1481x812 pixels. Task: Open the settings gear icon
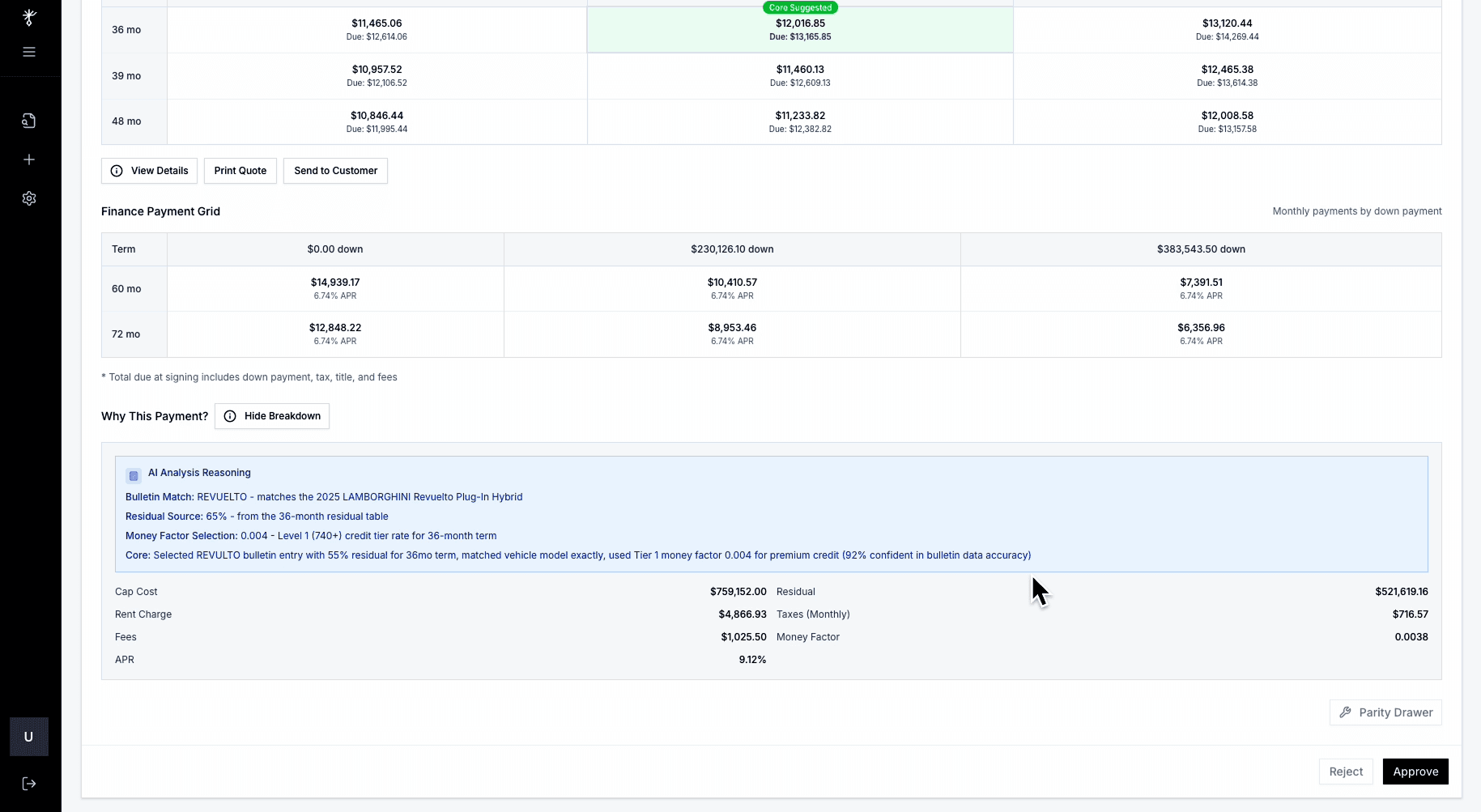coord(29,198)
